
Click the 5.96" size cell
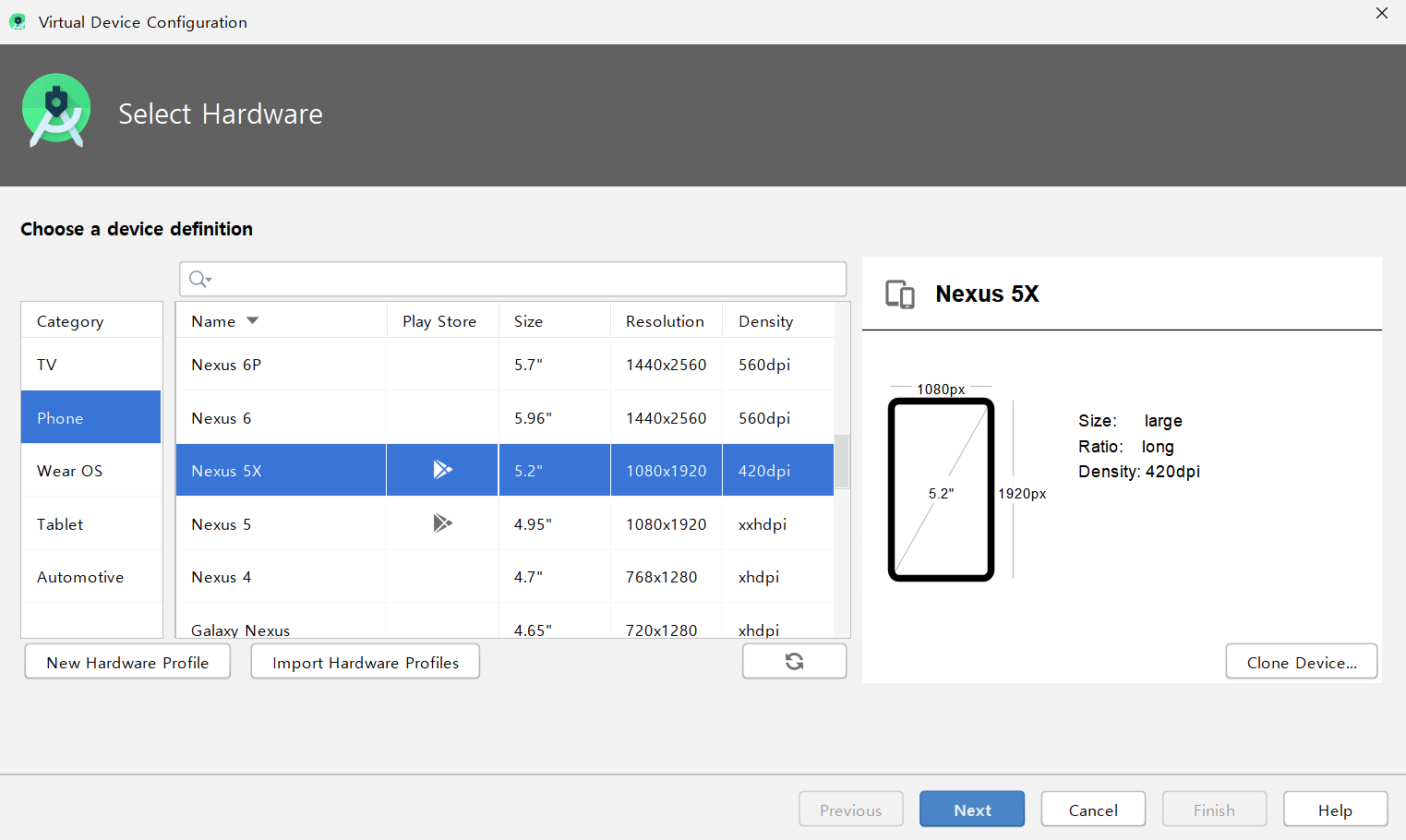click(554, 417)
